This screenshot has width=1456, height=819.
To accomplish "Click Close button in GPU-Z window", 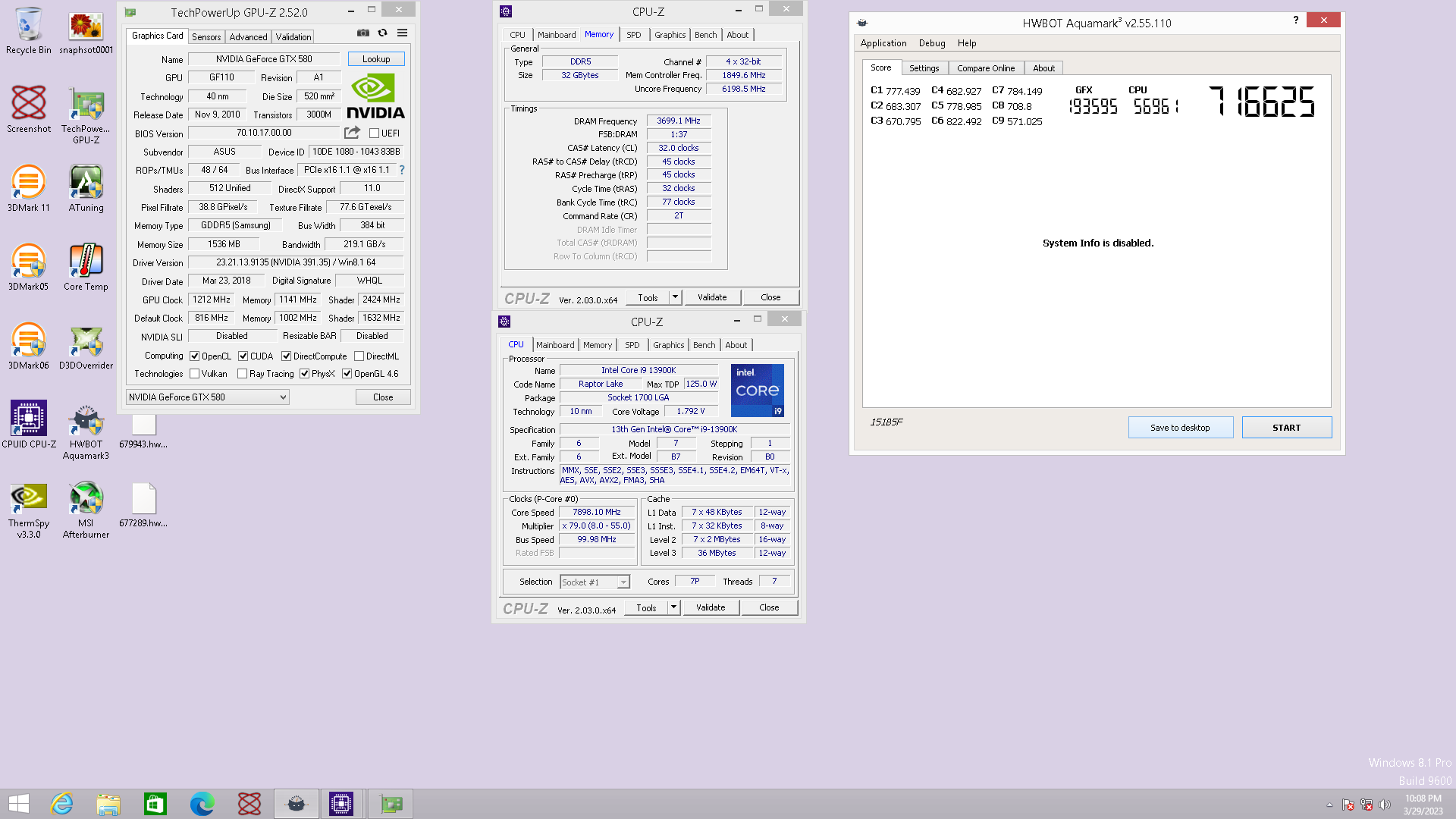I will click(x=383, y=397).
